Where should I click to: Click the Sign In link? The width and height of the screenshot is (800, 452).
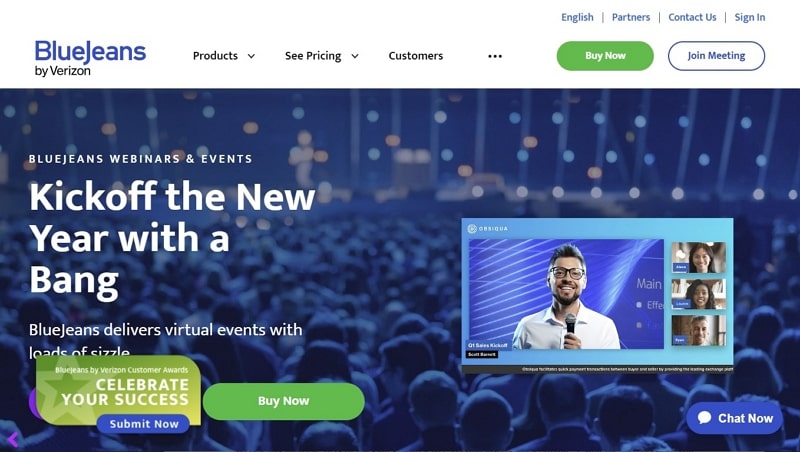(749, 17)
